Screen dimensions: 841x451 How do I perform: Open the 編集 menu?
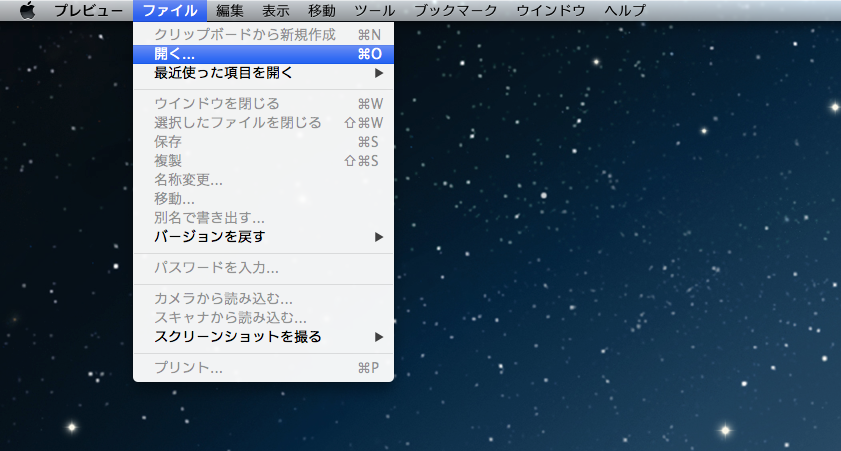coord(230,10)
